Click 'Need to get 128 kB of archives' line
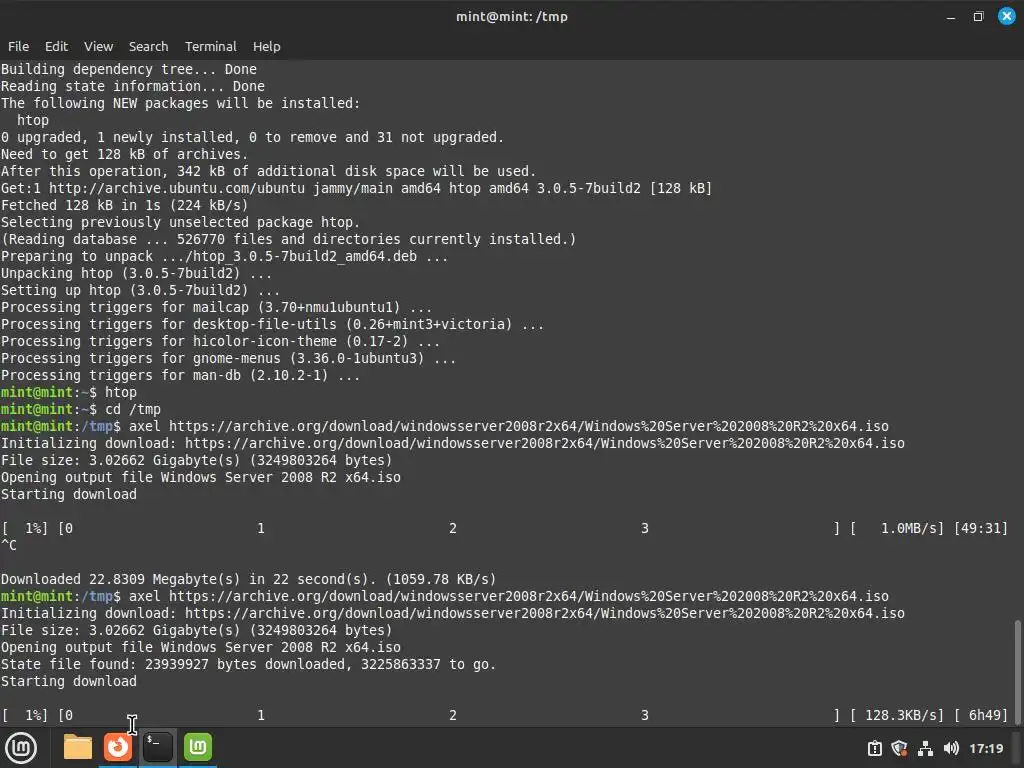Screen dimensions: 1024x768 tap(124, 154)
